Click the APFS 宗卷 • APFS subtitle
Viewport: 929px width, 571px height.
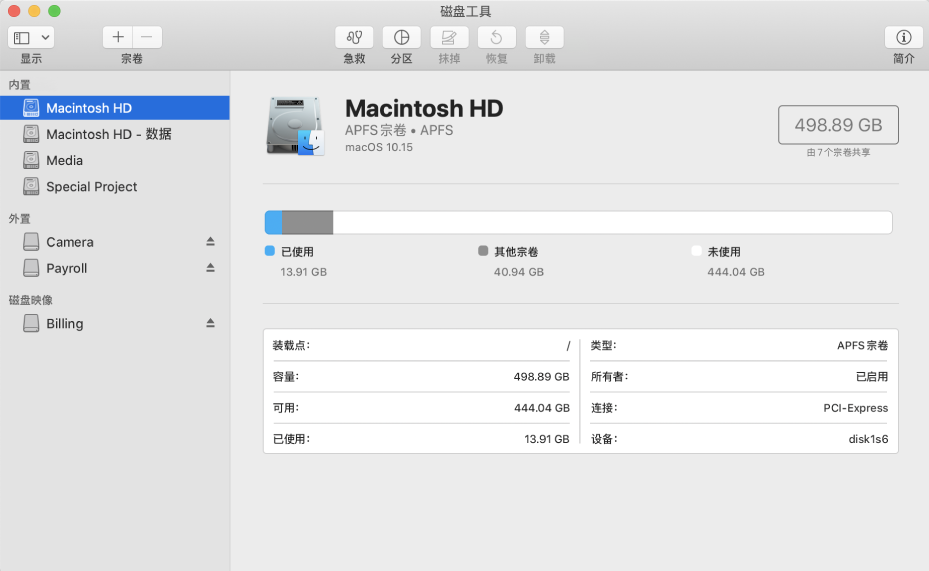(399, 130)
